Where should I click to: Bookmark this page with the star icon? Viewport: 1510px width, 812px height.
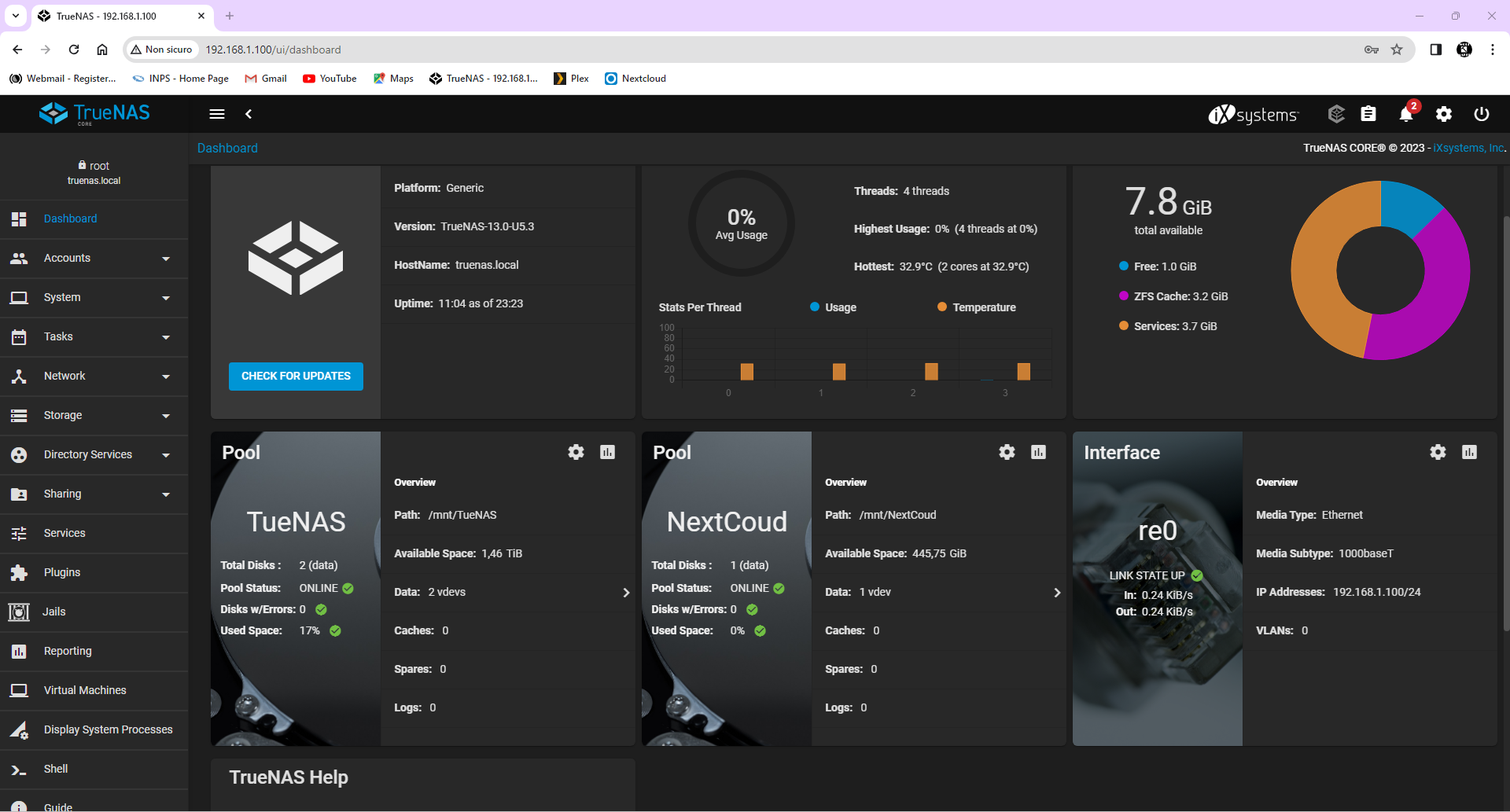coord(1397,50)
